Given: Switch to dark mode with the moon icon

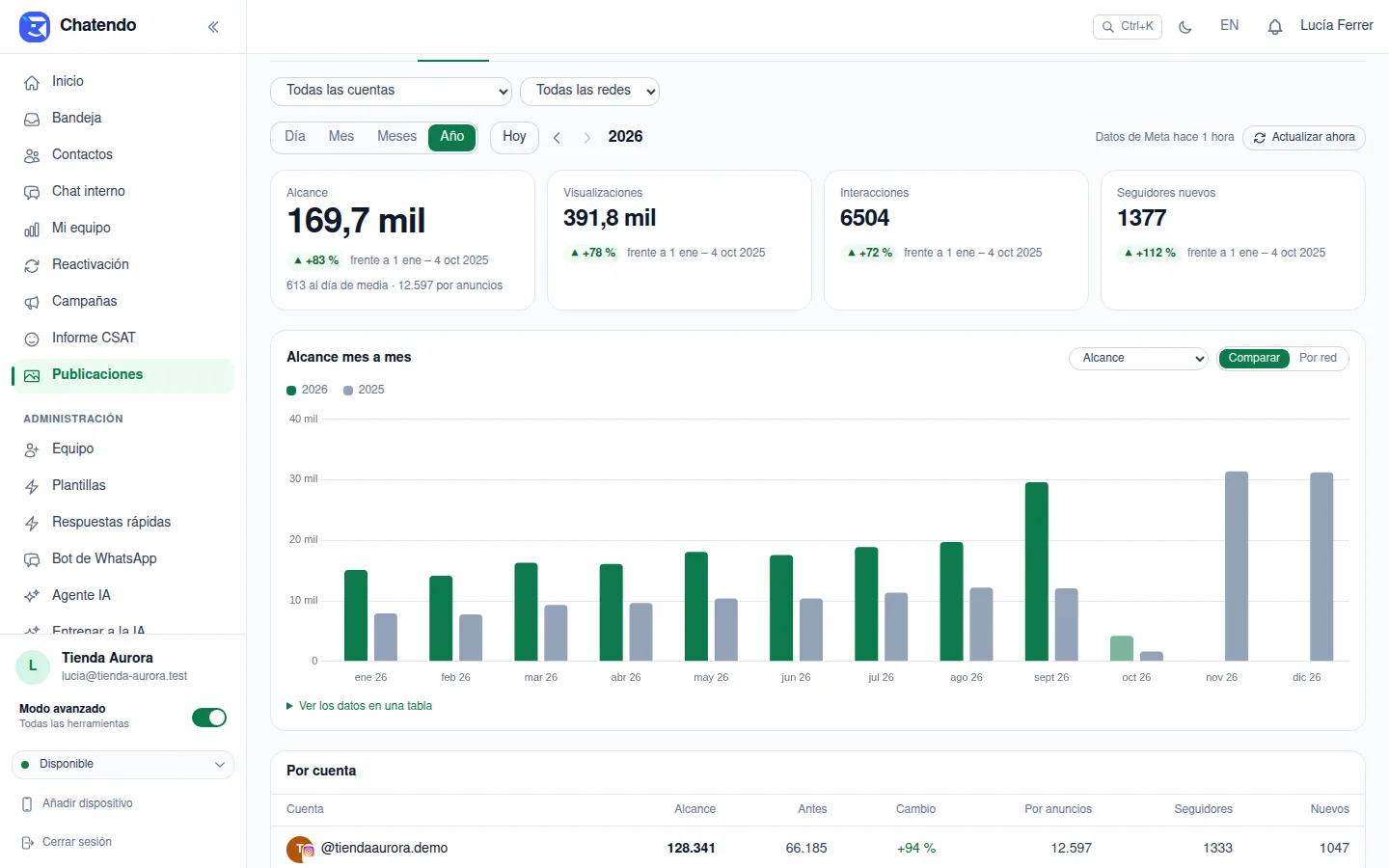Looking at the screenshot, I should (x=1185, y=27).
